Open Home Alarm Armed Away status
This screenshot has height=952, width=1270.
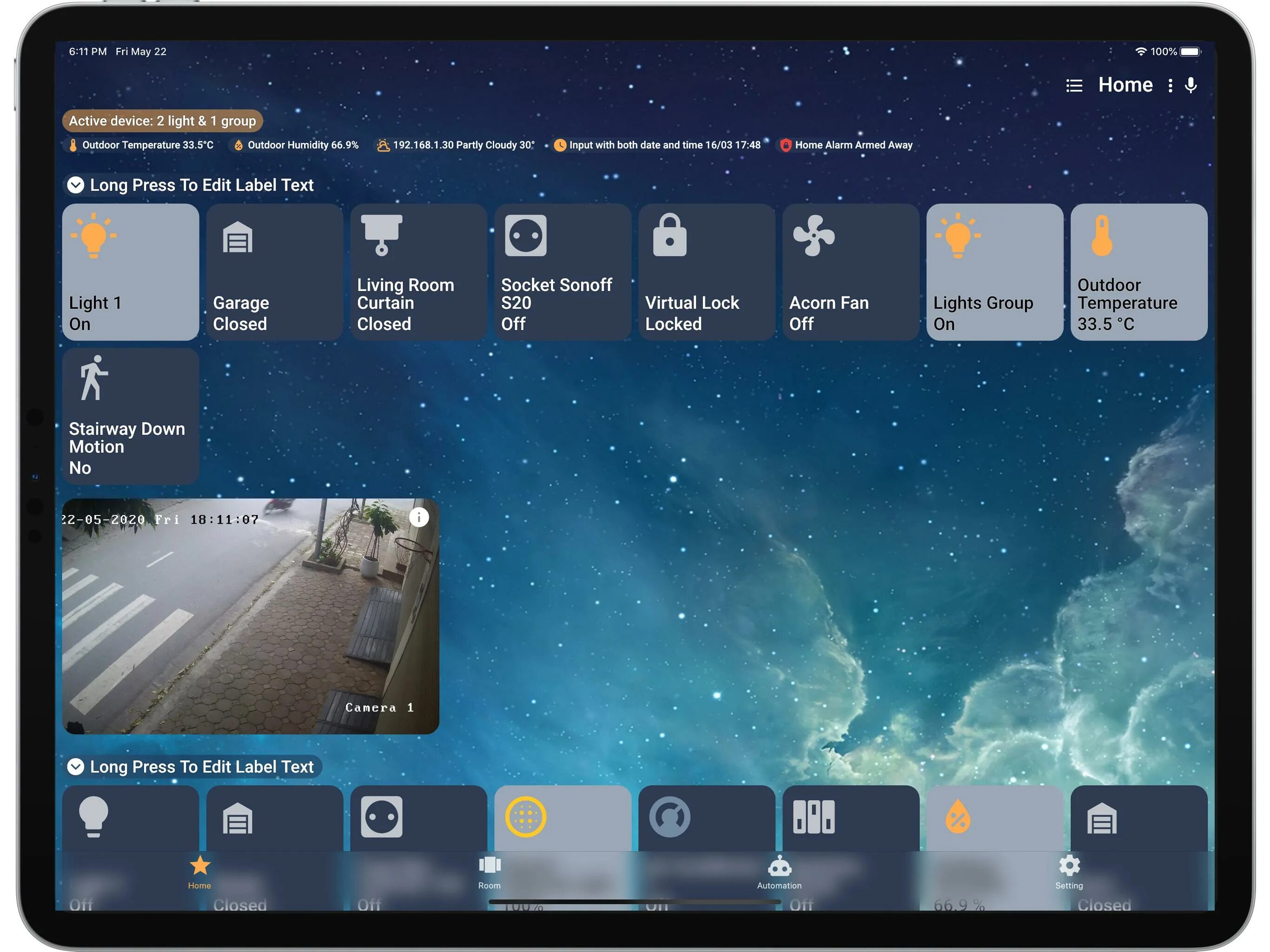(847, 145)
